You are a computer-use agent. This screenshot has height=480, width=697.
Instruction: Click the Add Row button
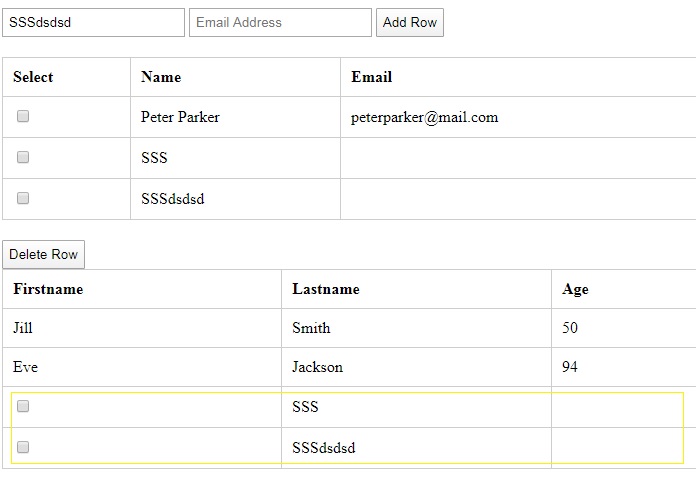tap(409, 22)
